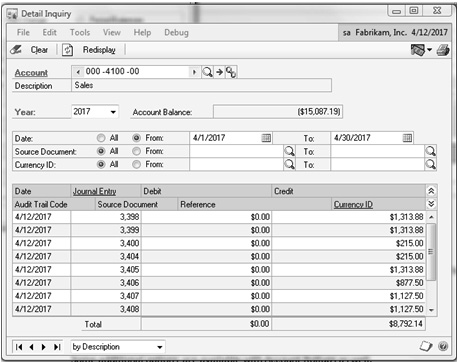The width and height of the screenshot is (458, 362).
Task: Go to next record navigation button
Action: point(43,347)
